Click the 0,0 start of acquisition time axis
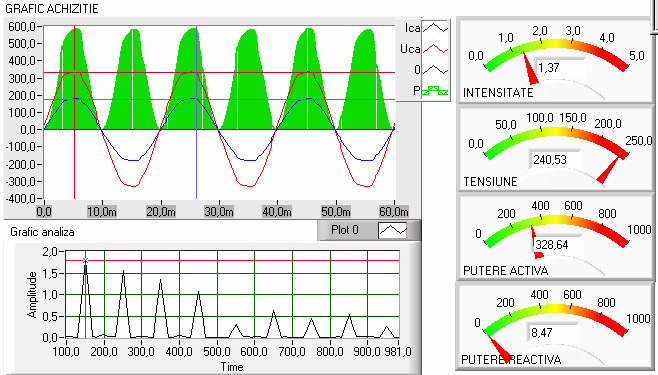Image resolution: width=658 pixels, height=375 pixels. point(44,211)
